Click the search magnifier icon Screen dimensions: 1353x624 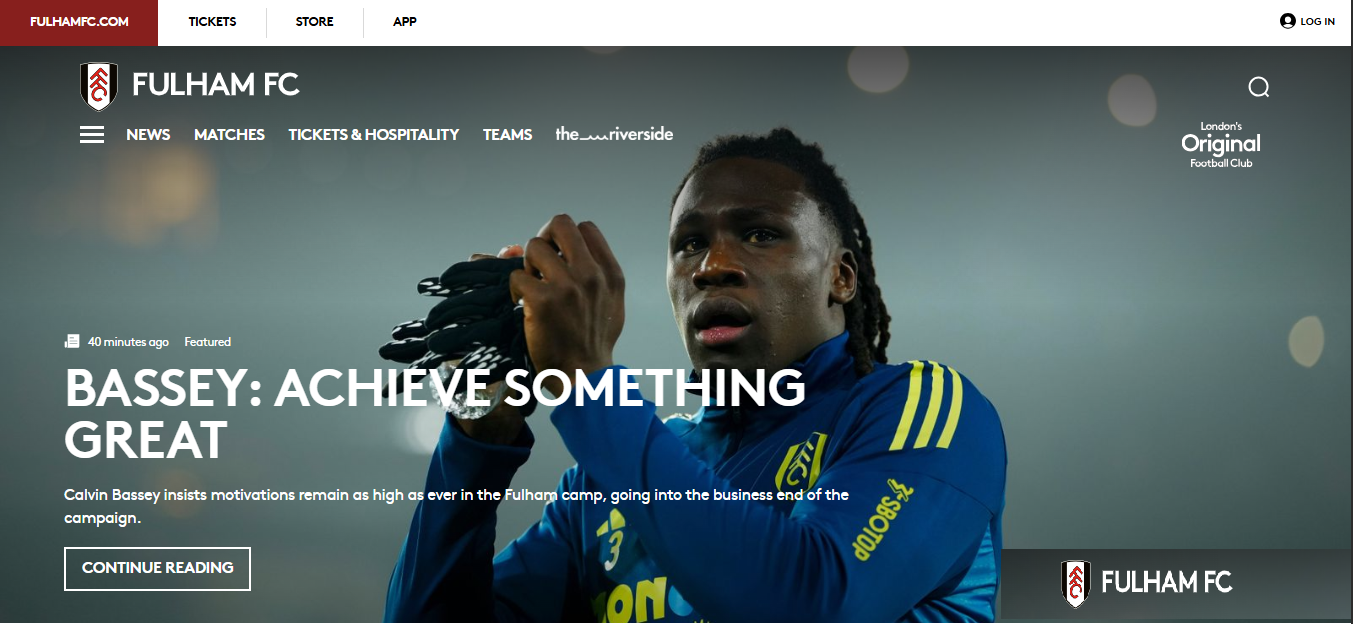pyautogui.click(x=1259, y=87)
